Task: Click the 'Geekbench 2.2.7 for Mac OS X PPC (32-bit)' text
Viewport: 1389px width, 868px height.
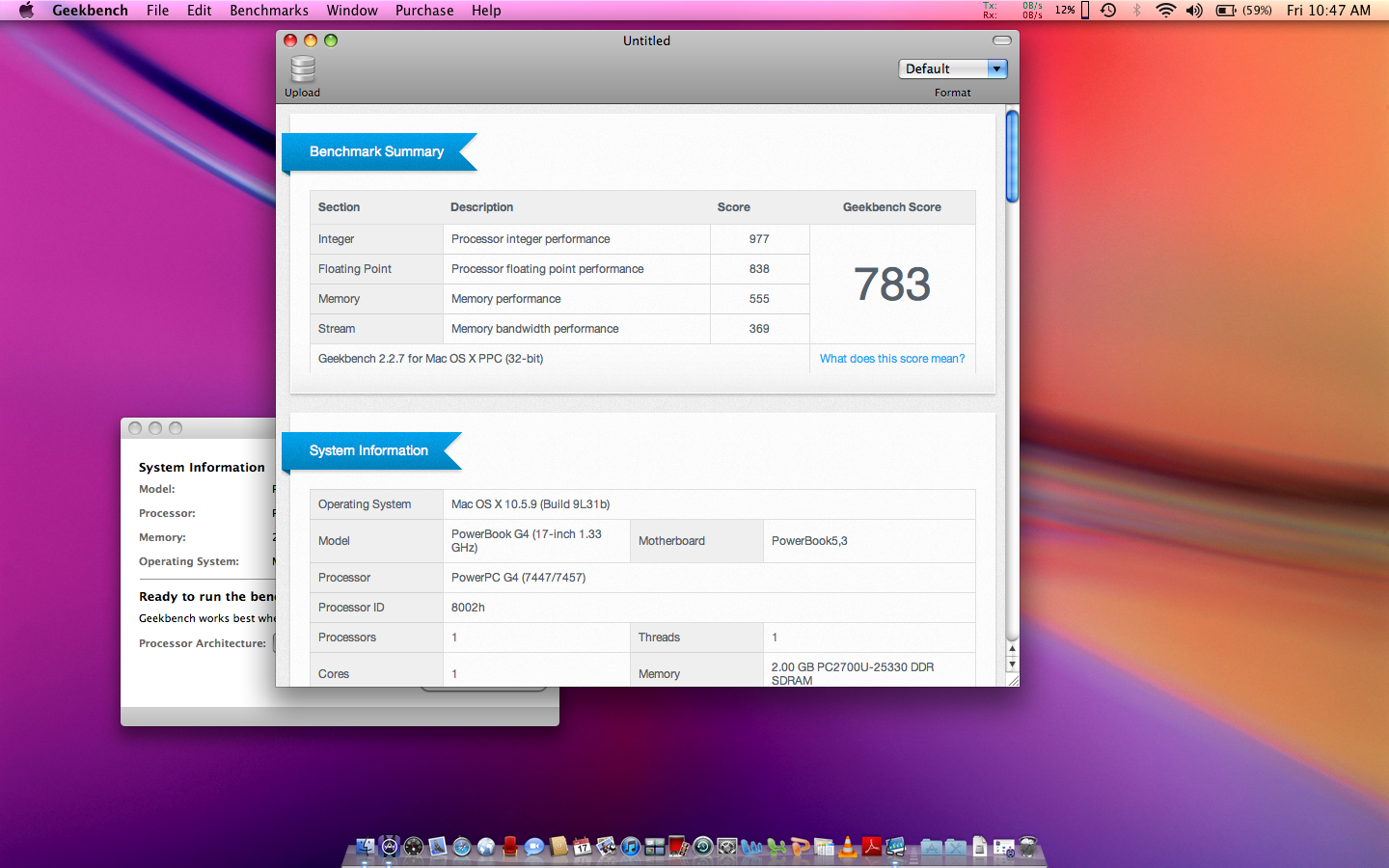Action: click(x=431, y=359)
